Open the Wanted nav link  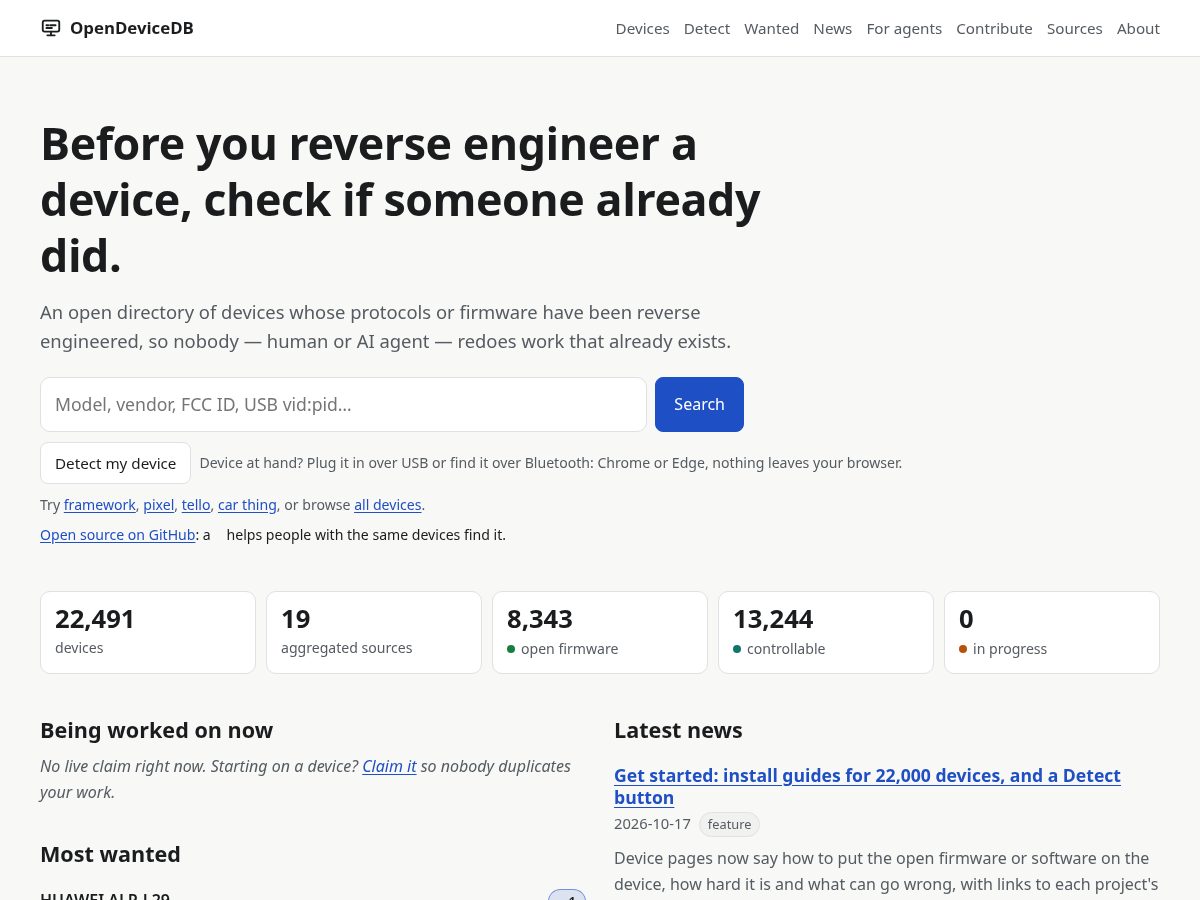click(x=771, y=28)
